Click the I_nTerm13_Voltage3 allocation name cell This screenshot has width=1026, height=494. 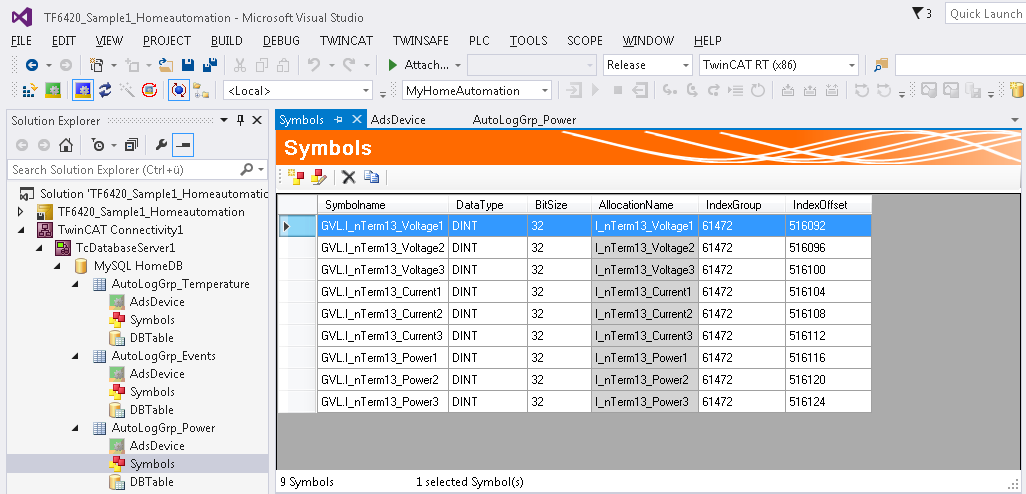click(x=645, y=270)
